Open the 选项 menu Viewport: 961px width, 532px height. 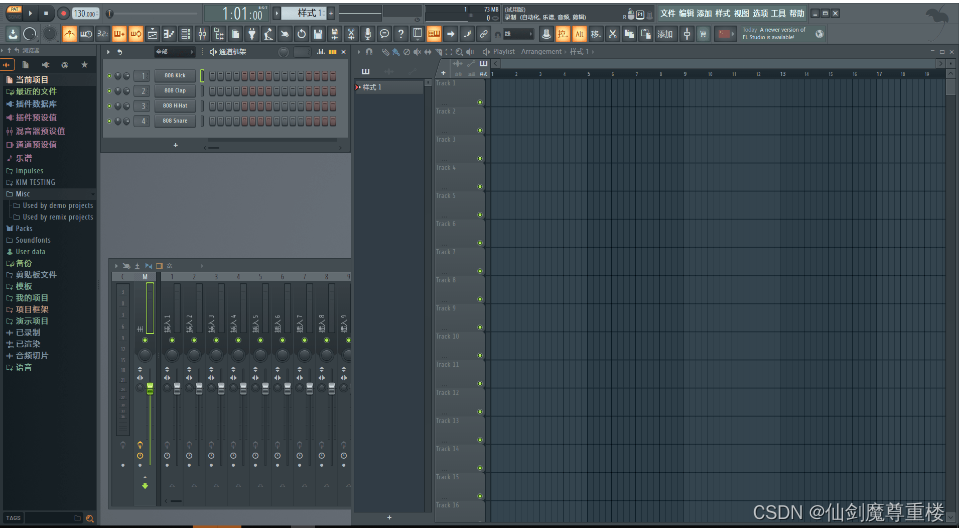(759, 13)
